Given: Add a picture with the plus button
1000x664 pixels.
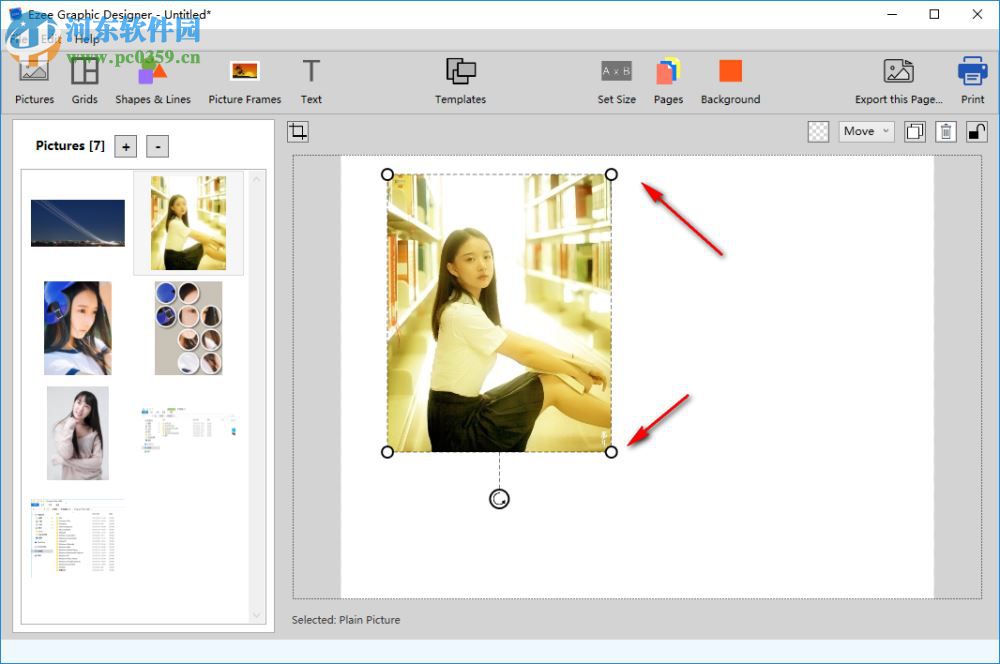Looking at the screenshot, I should click(125, 146).
